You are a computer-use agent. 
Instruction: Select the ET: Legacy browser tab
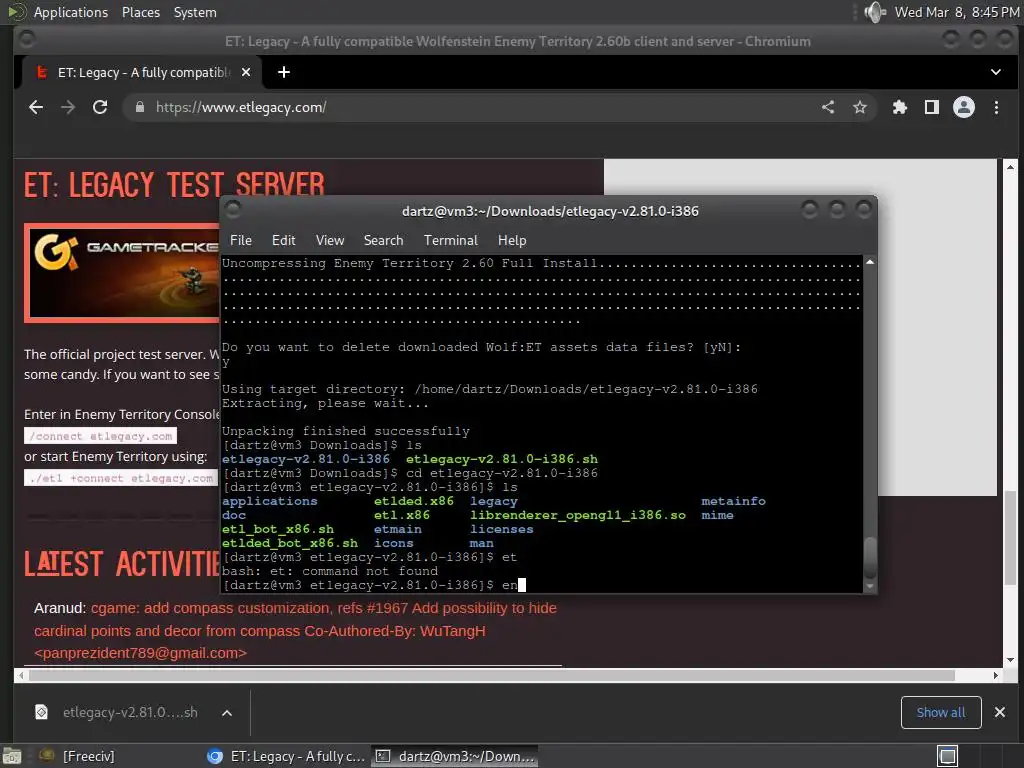coord(142,72)
